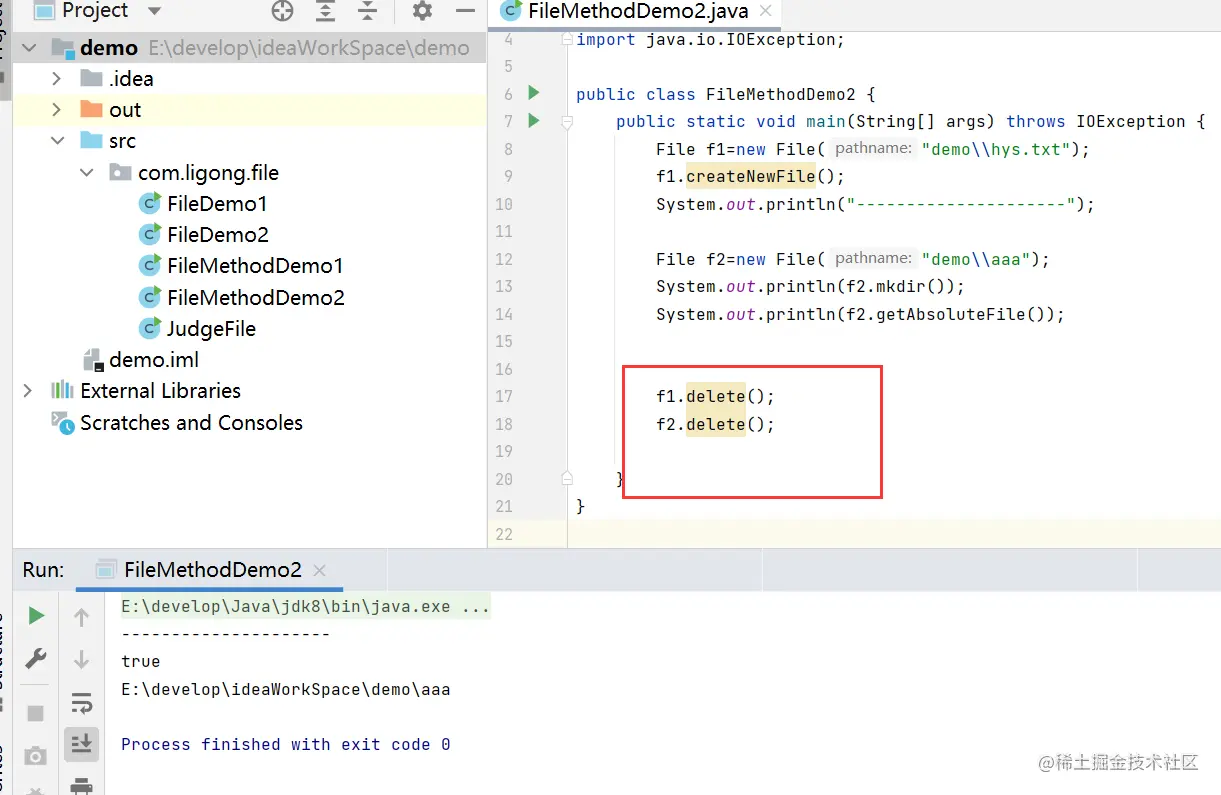Select JudgeFile class in project tree

tap(211, 329)
